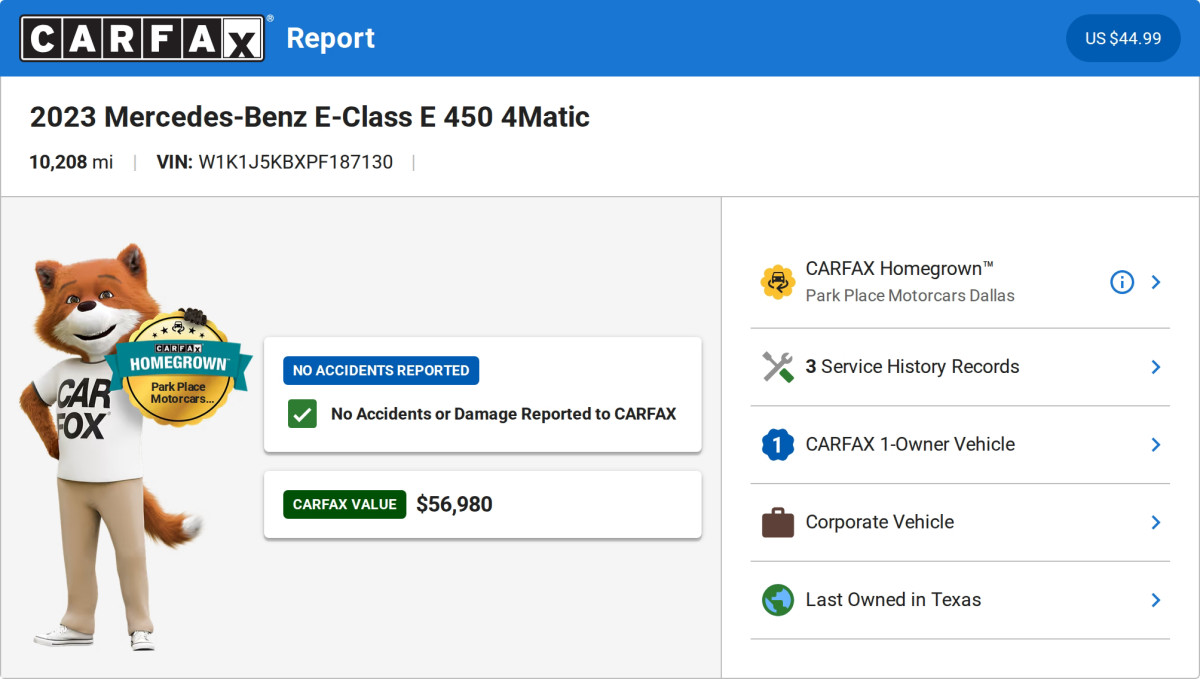Open the Corporate Vehicle link

pyautogui.click(x=880, y=522)
